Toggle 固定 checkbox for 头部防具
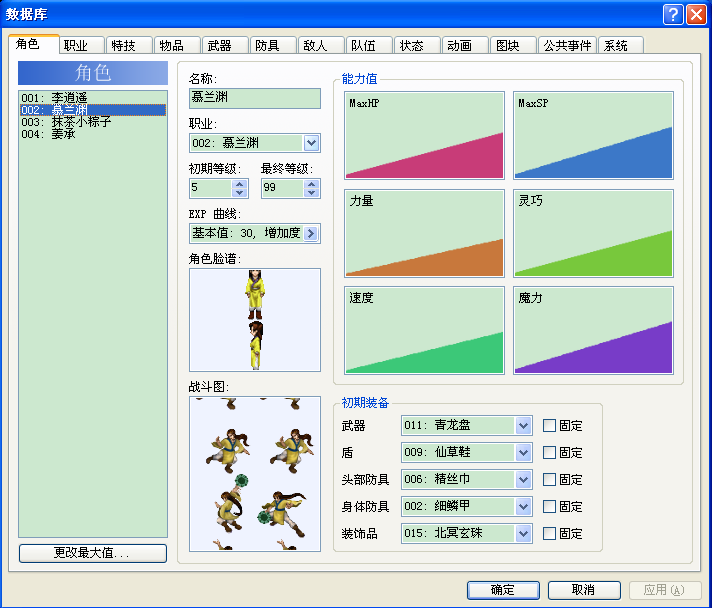 pos(549,479)
